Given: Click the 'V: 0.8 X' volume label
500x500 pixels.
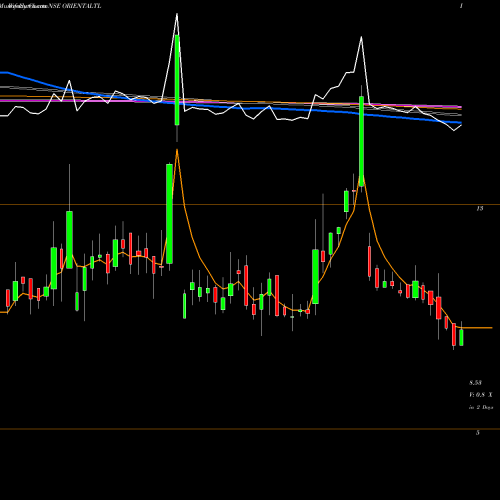Looking at the screenshot, I should [481, 395].
